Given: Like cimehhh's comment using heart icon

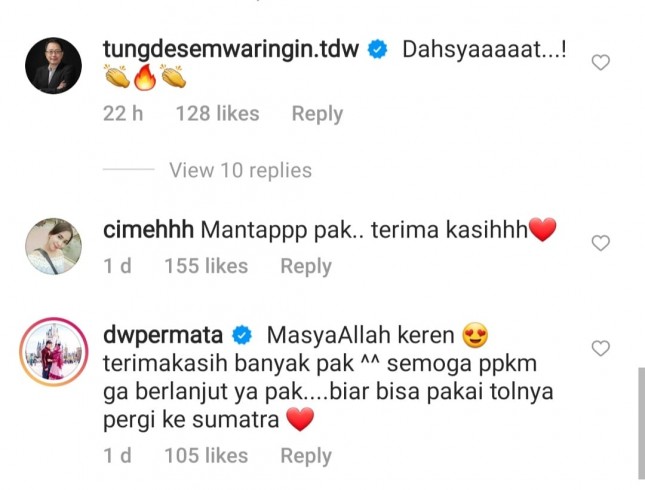Looking at the screenshot, I should [601, 243].
